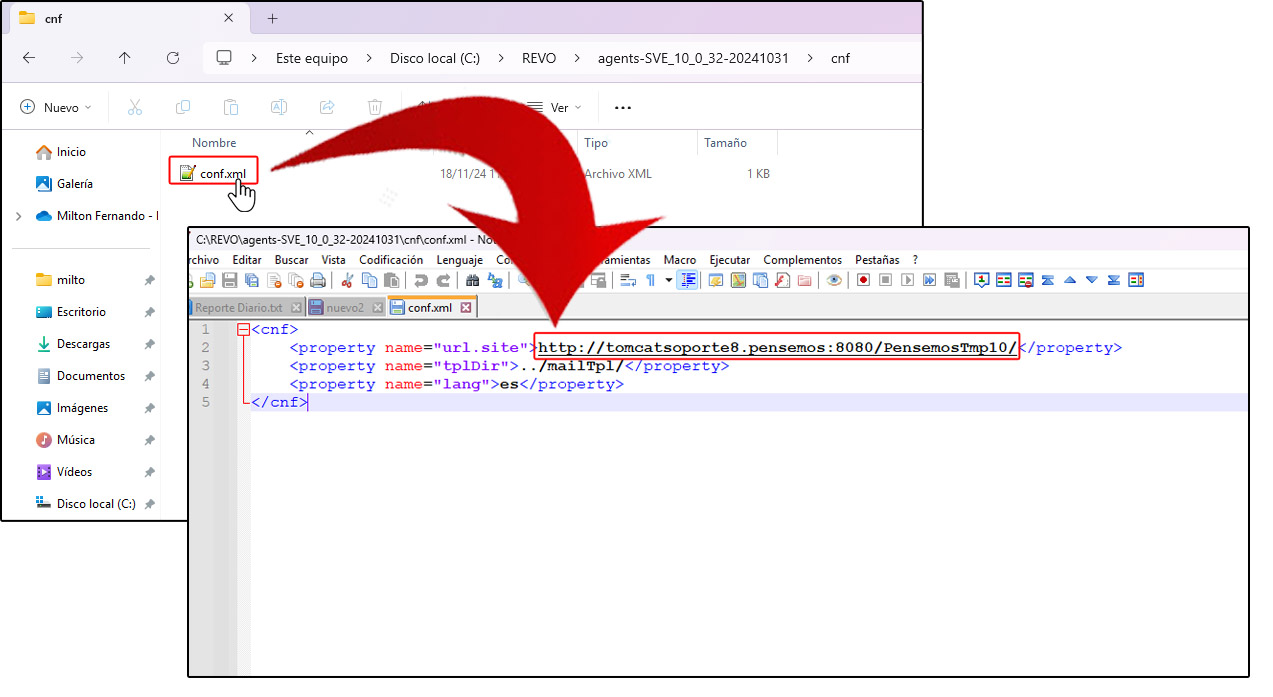Switch to the Reporte Diario.txt tab

[x=238, y=308]
